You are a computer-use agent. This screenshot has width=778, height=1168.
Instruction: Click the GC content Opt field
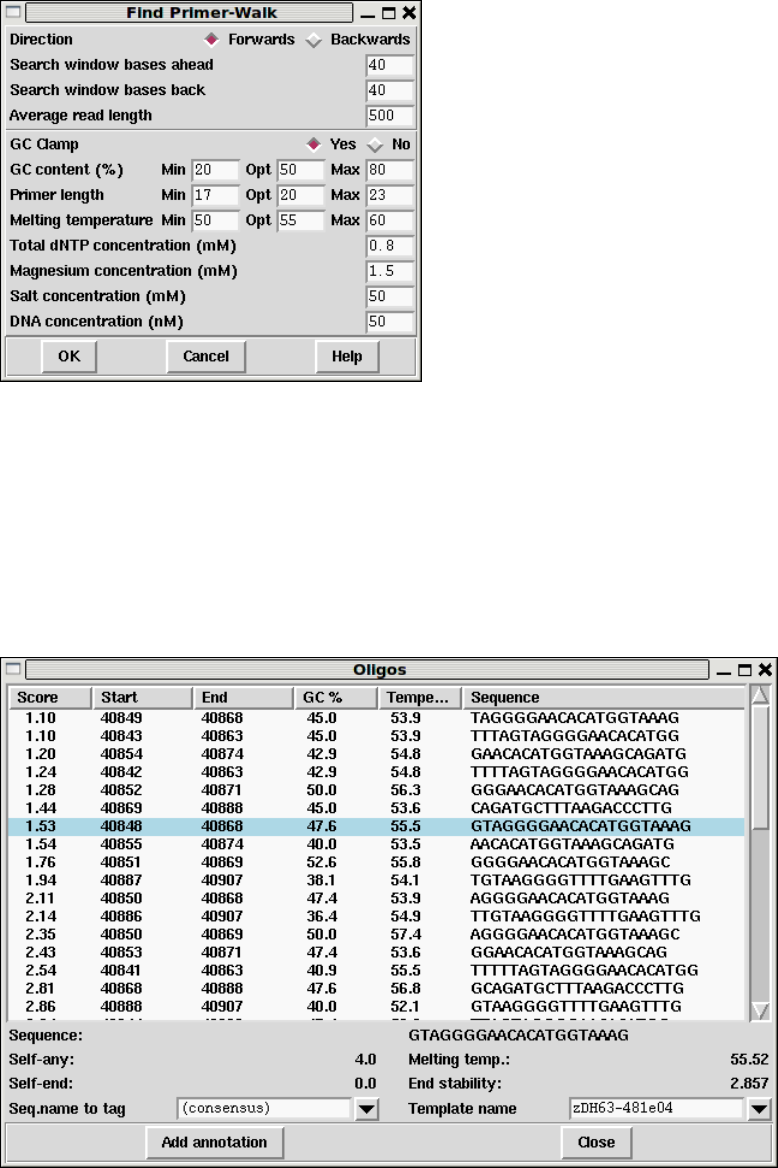[x=301, y=170]
